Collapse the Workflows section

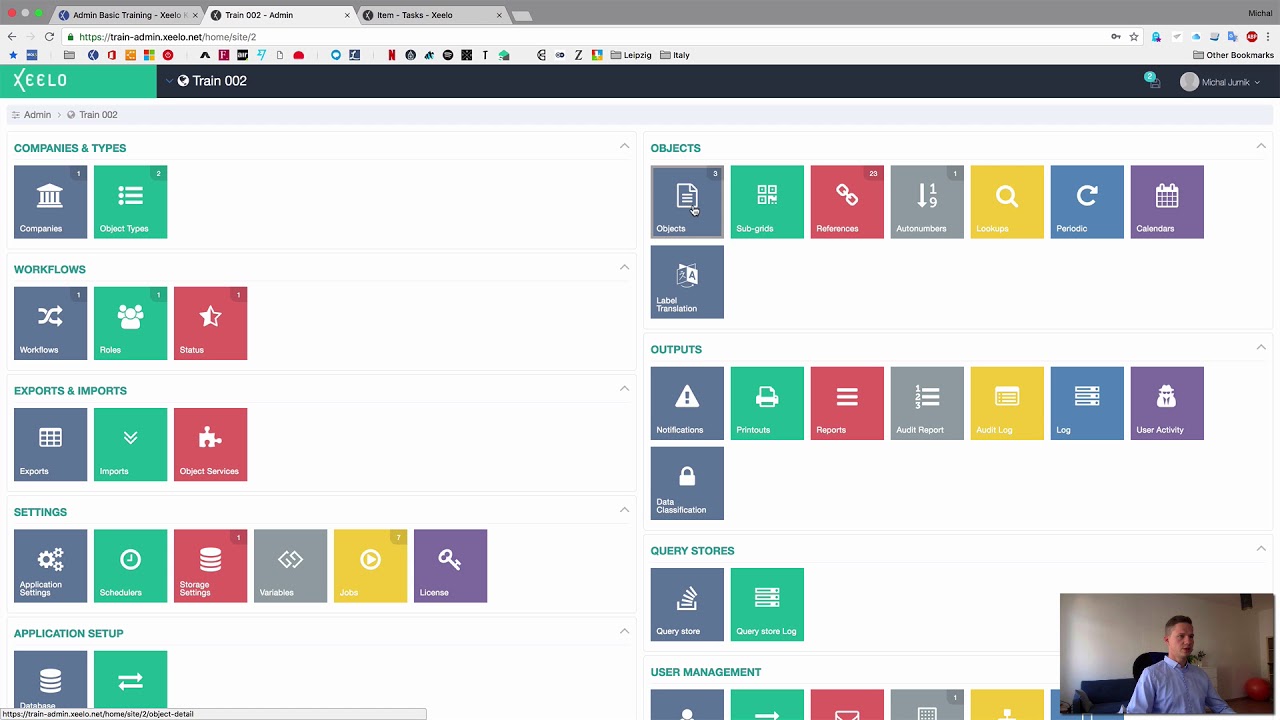[624, 267]
